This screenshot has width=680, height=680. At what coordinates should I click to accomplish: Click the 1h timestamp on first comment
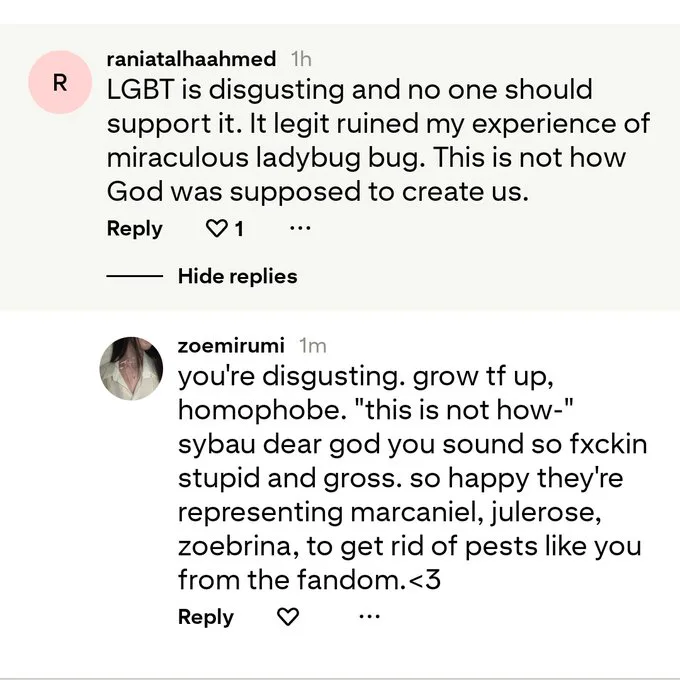(x=301, y=59)
